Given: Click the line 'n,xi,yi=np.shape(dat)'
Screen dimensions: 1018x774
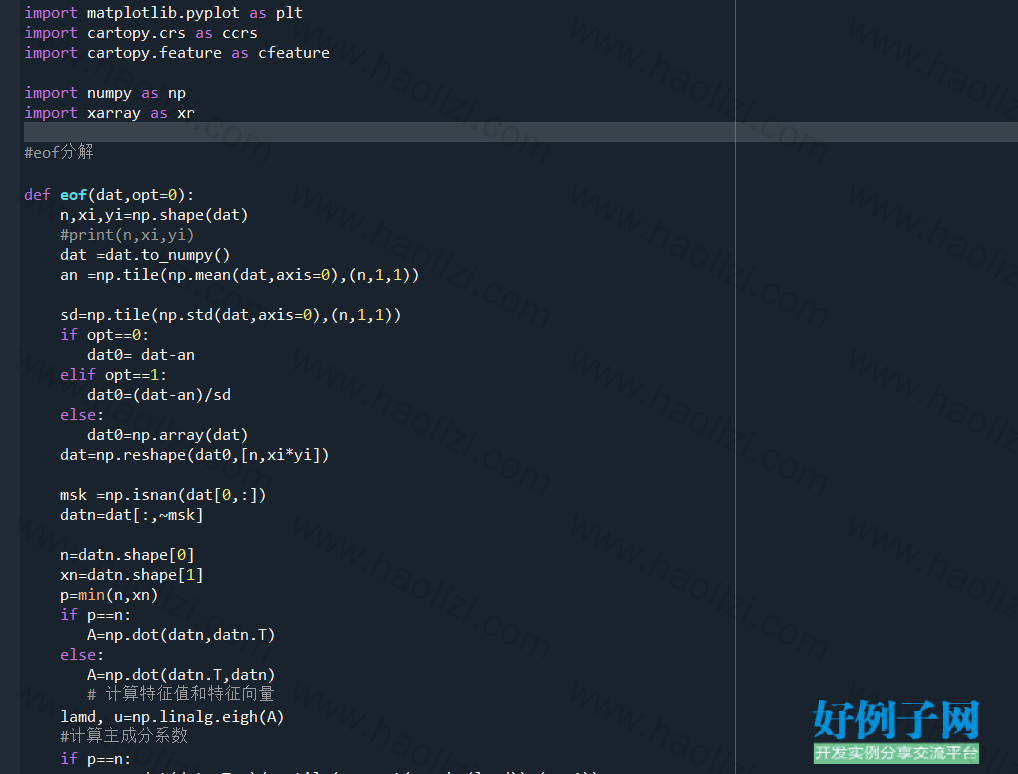Looking at the screenshot, I should click(154, 215).
